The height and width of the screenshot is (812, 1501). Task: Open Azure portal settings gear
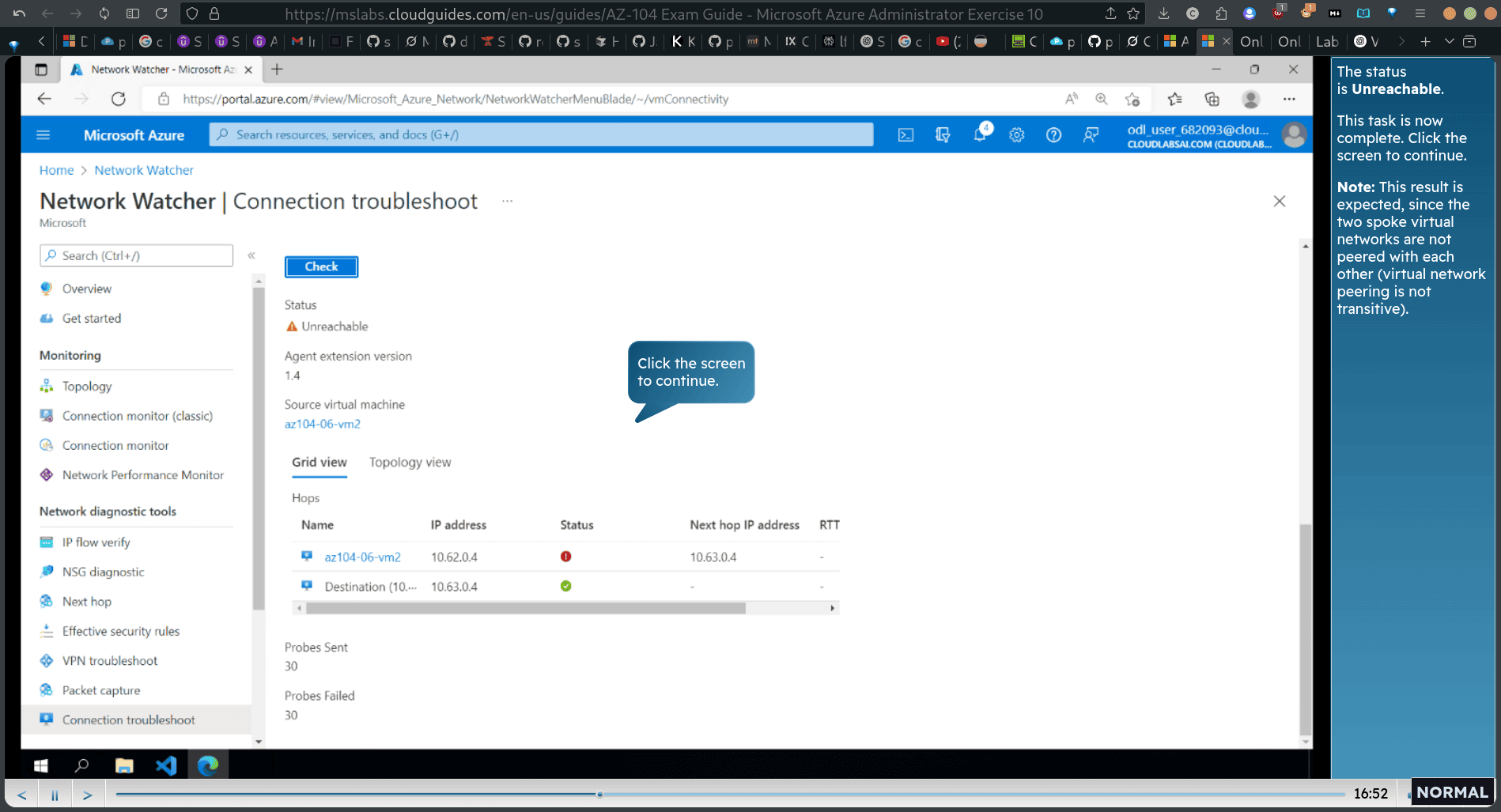click(1017, 135)
